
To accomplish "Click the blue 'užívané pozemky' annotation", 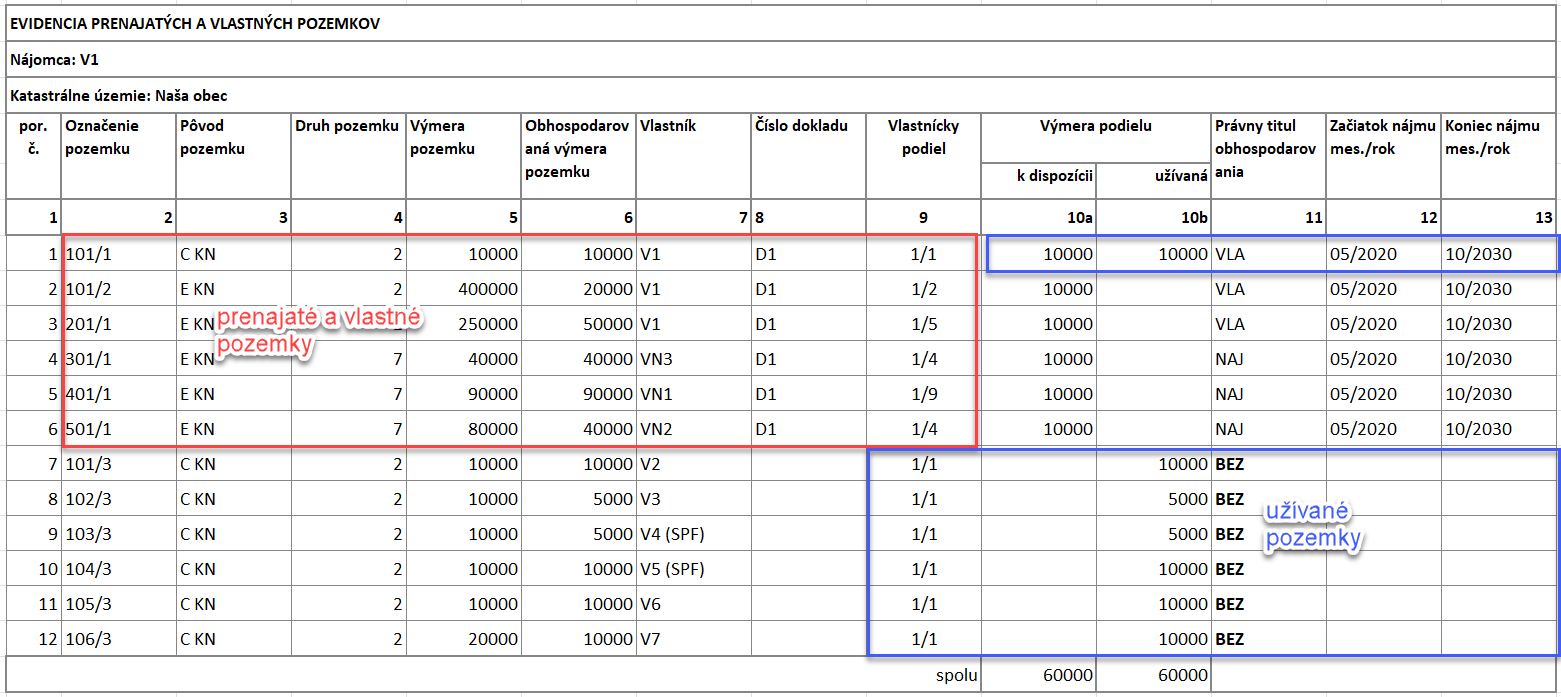I will (1314, 526).
